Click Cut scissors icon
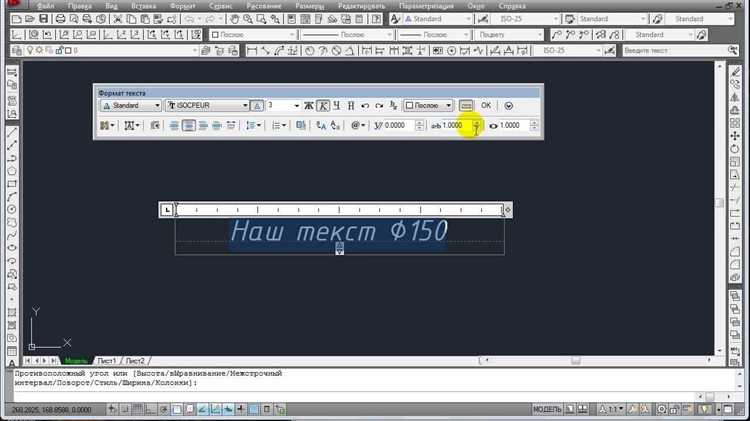750x421 pixels. (x=118, y=19)
